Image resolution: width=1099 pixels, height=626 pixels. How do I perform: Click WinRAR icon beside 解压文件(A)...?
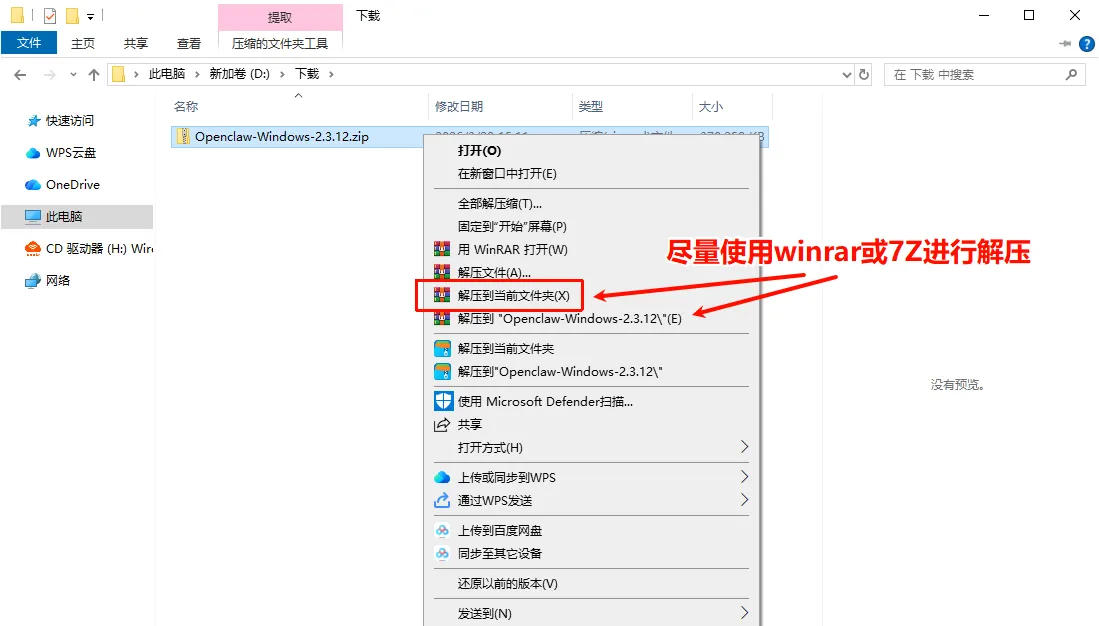pyautogui.click(x=442, y=271)
